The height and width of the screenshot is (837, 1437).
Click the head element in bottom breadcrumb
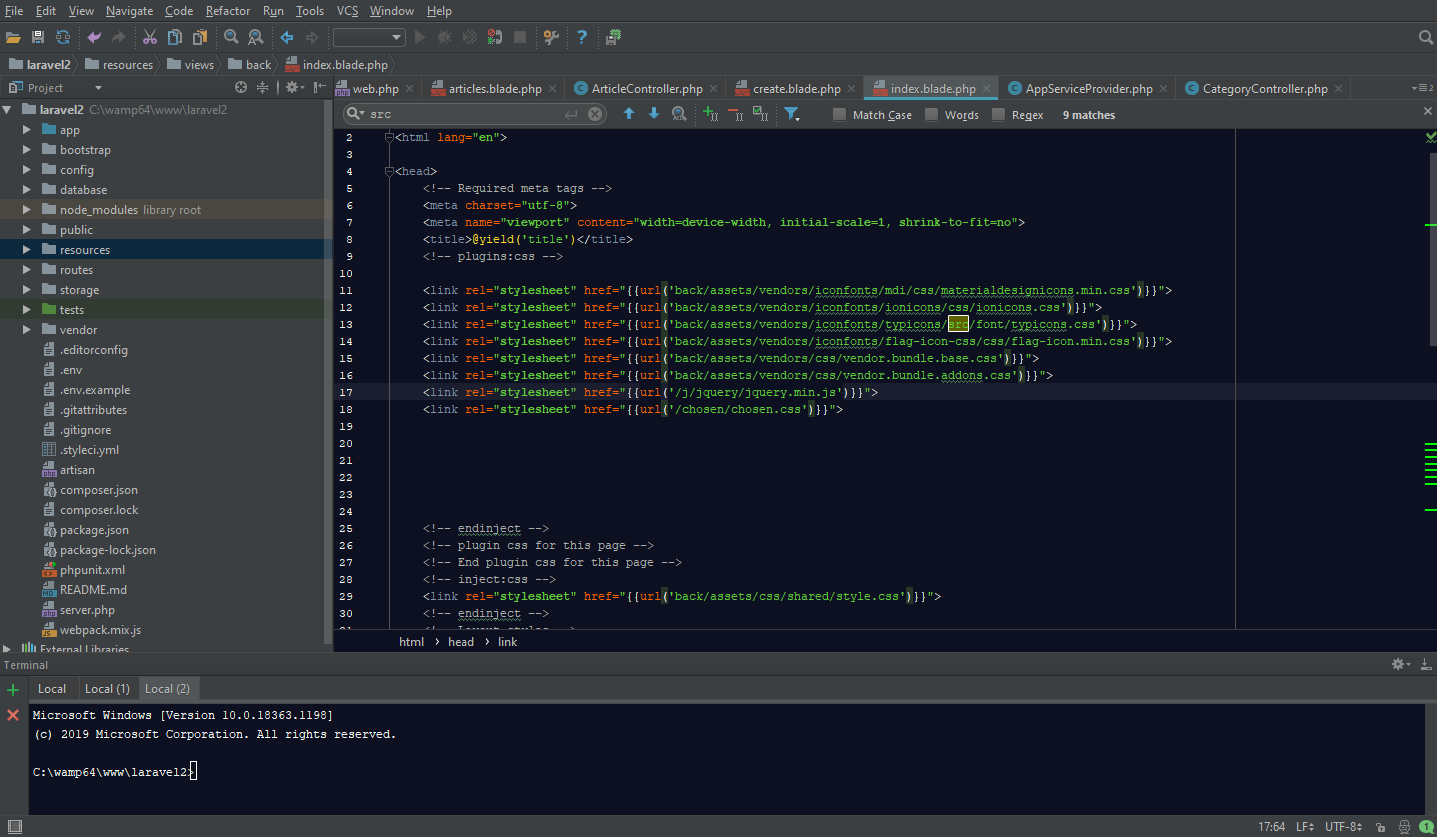pos(461,642)
